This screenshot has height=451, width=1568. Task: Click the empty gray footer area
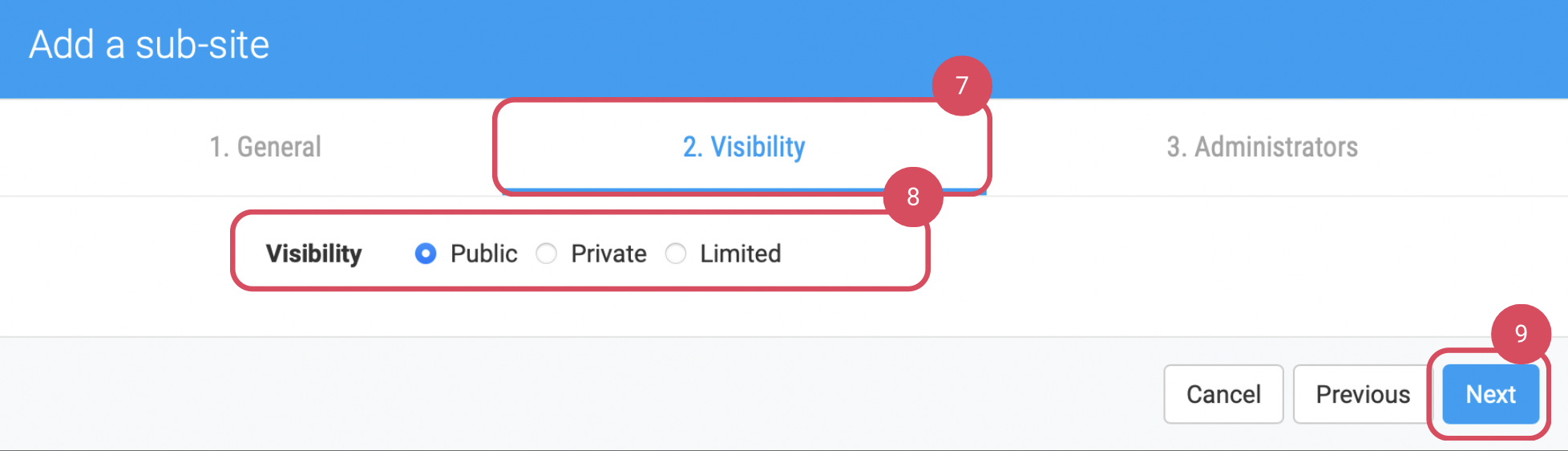(561, 393)
